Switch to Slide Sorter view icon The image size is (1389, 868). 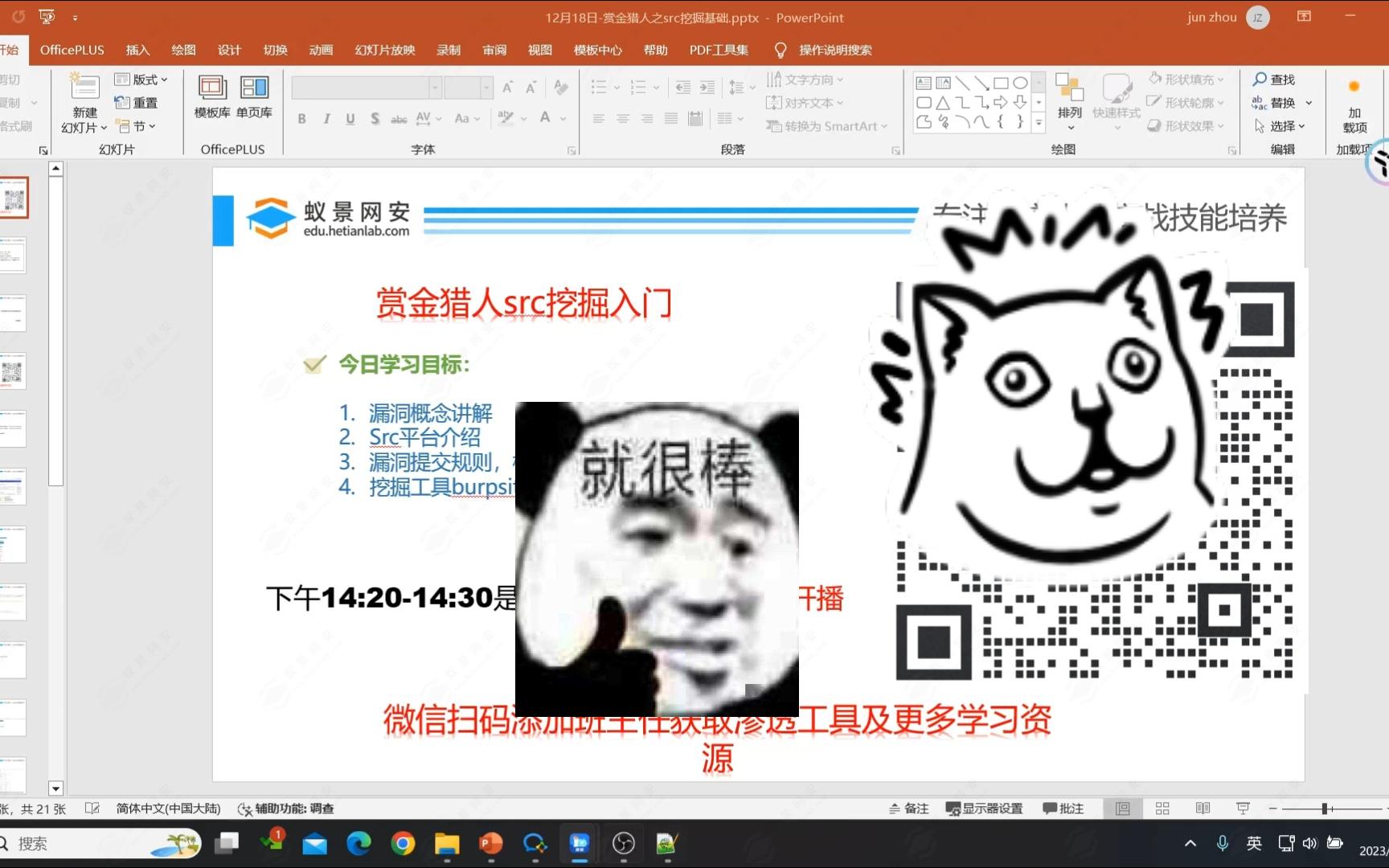click(1162, 809)
